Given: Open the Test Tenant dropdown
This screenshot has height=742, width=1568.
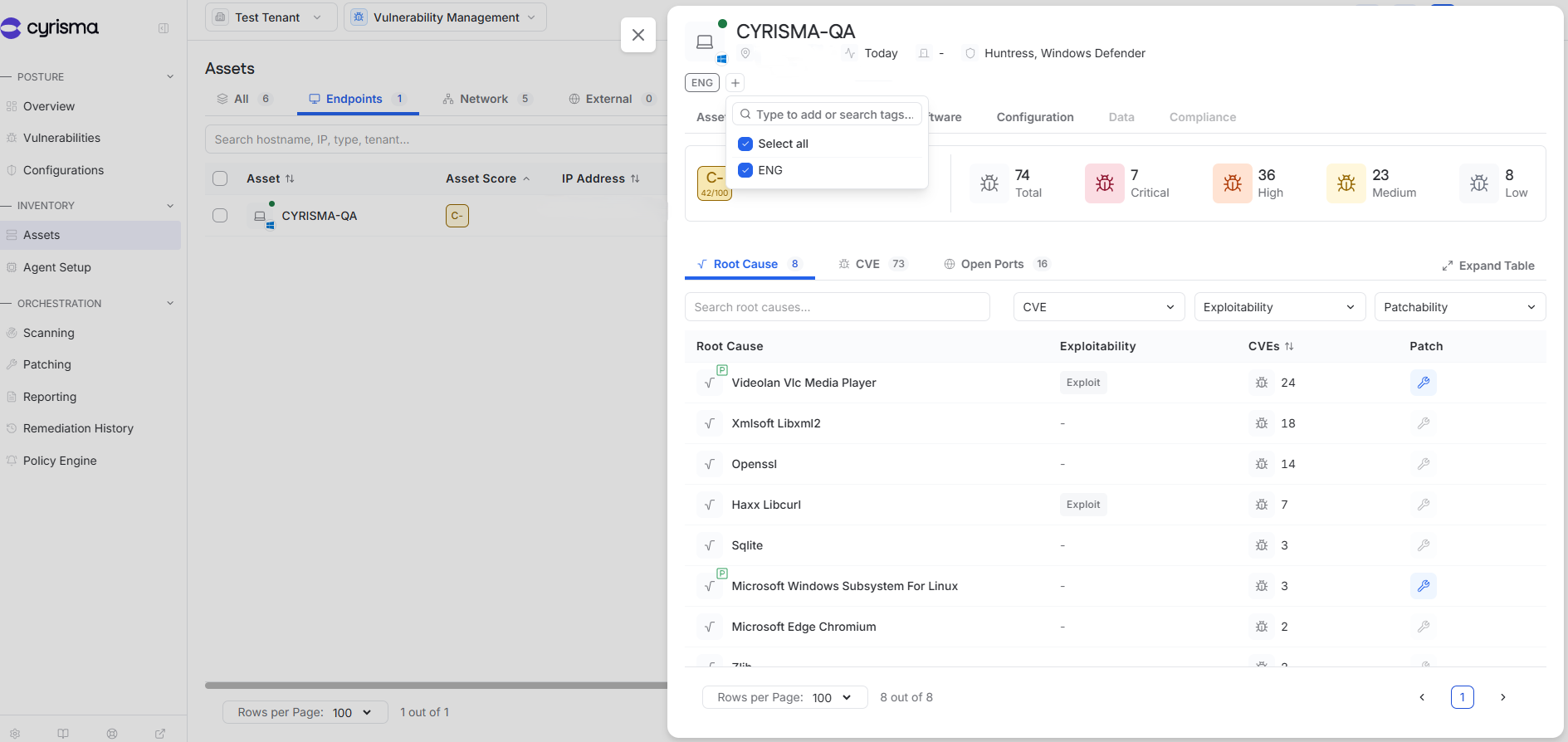Looking at the screenshot, I should [x=271, y=17].
